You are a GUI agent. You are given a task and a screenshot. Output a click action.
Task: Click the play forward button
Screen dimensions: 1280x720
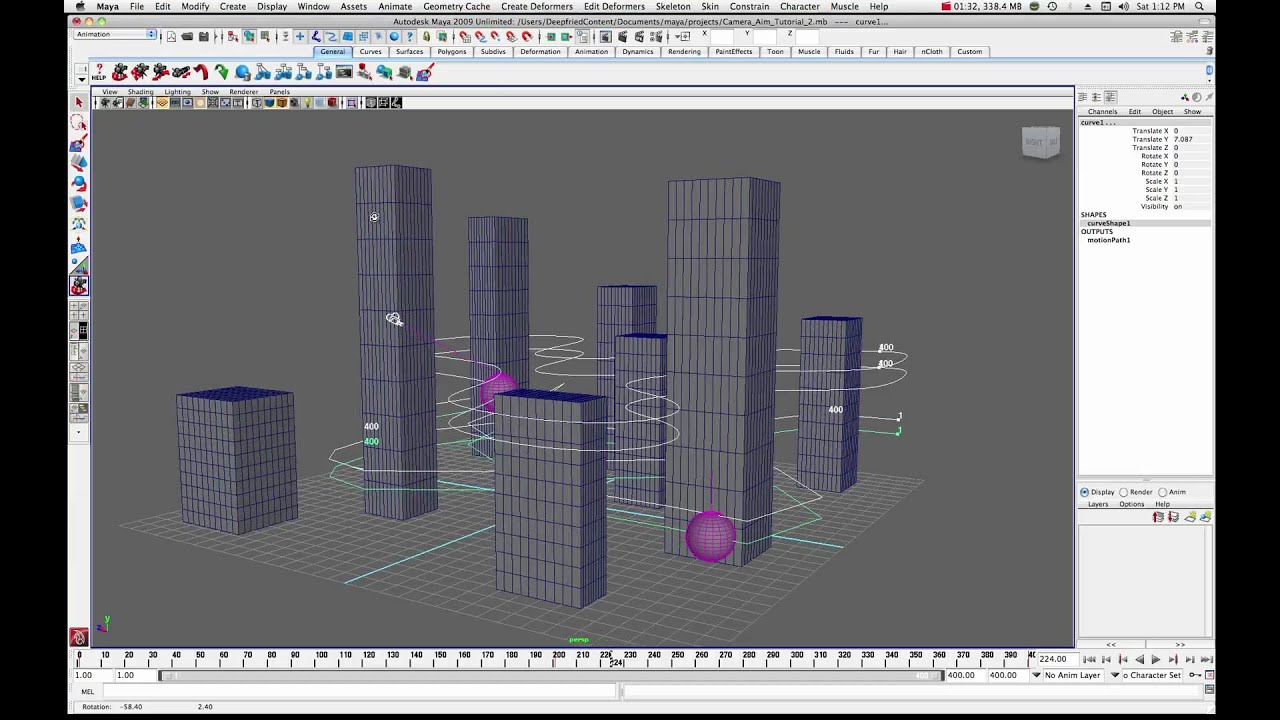coord(1156,660)
